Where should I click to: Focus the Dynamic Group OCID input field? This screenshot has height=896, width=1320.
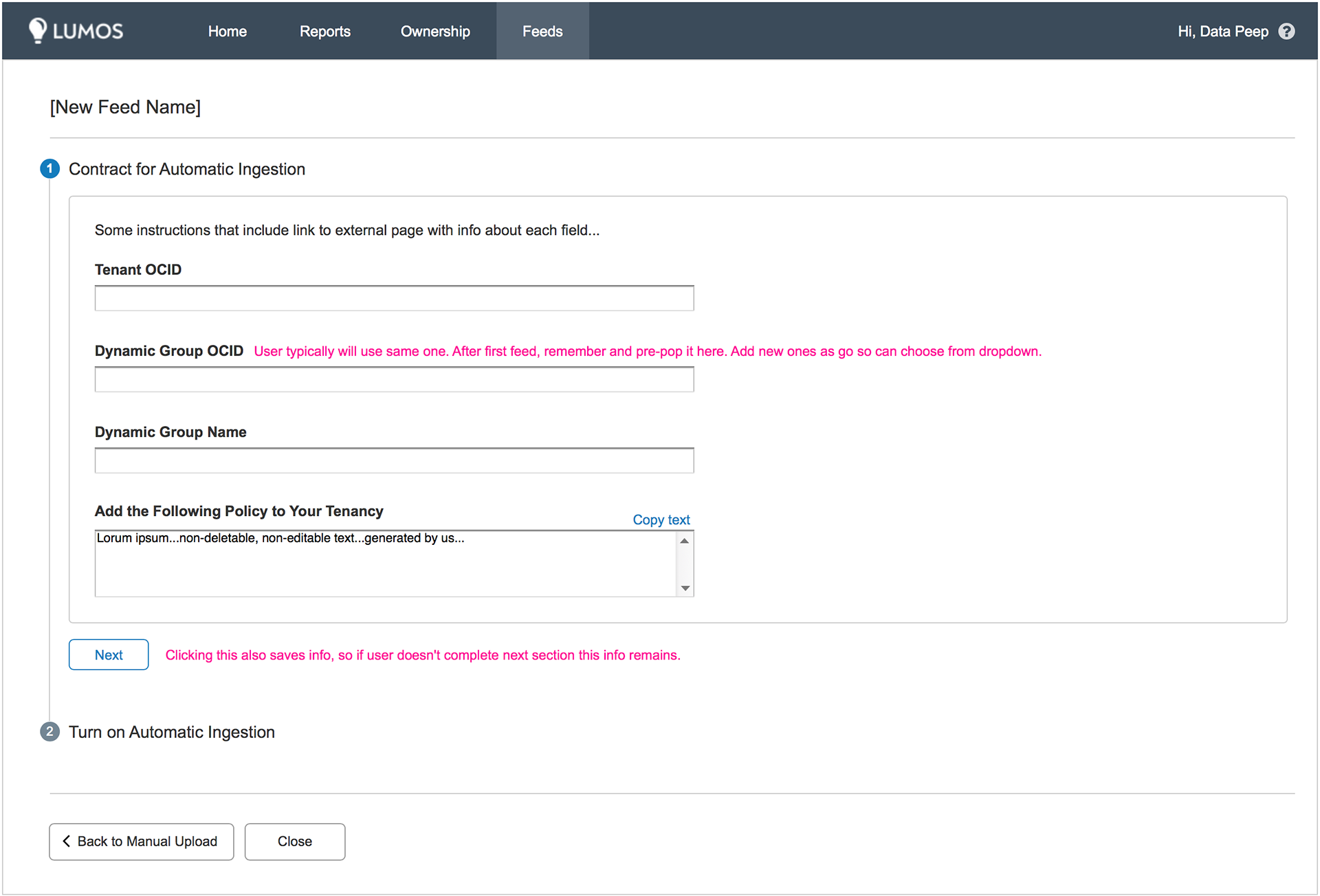[394, 379]
